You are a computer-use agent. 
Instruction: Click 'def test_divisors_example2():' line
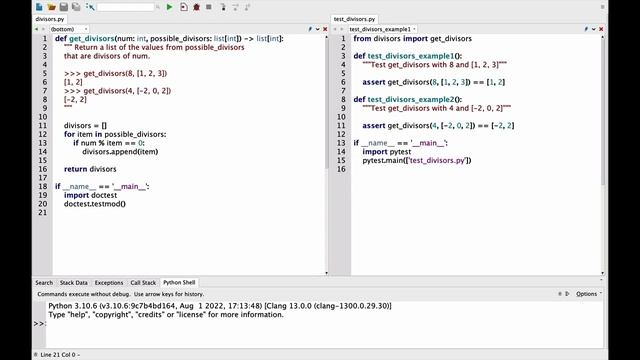pyautogui.click(x=408, y=99)
